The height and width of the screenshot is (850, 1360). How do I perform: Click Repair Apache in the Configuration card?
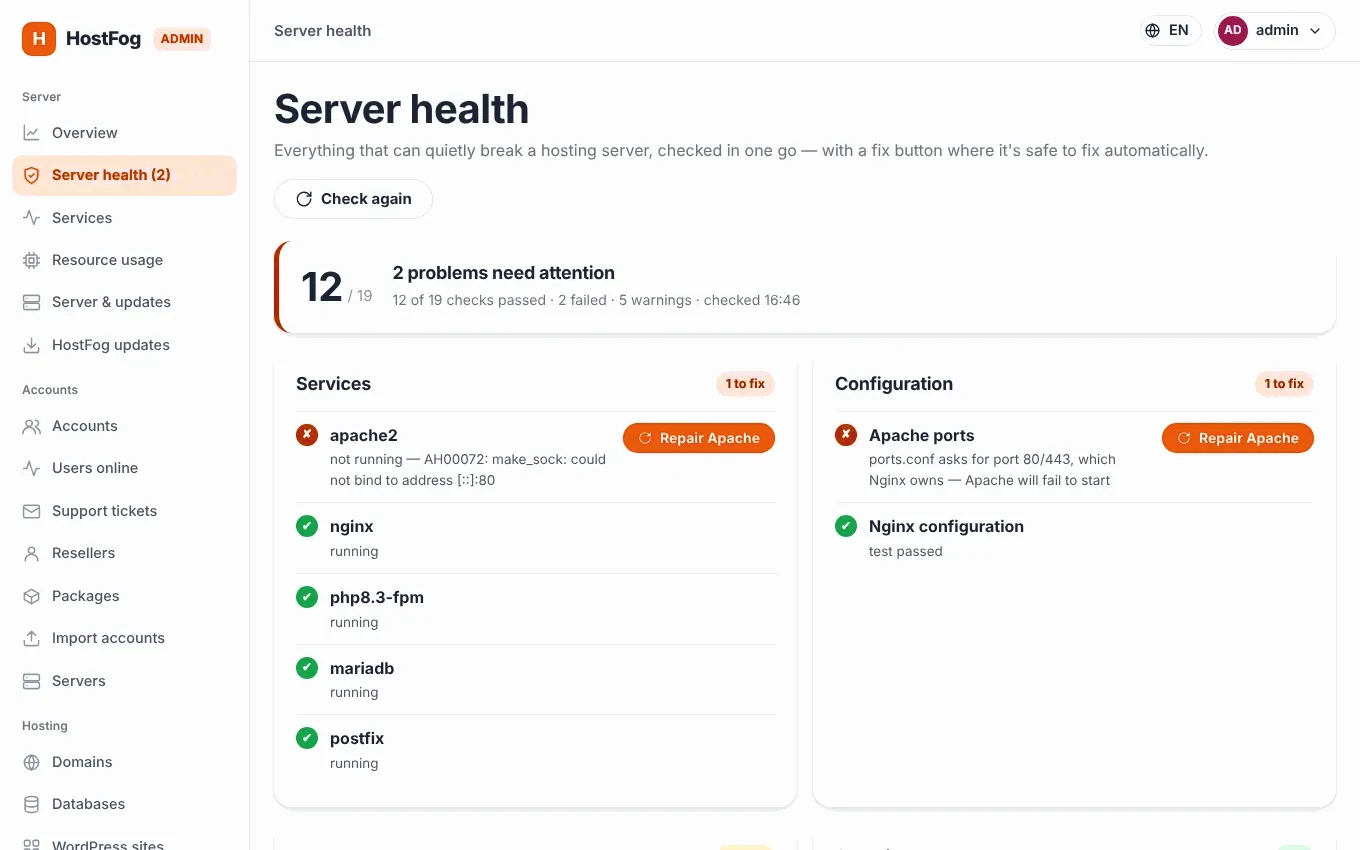click(x=1238, y=438)
